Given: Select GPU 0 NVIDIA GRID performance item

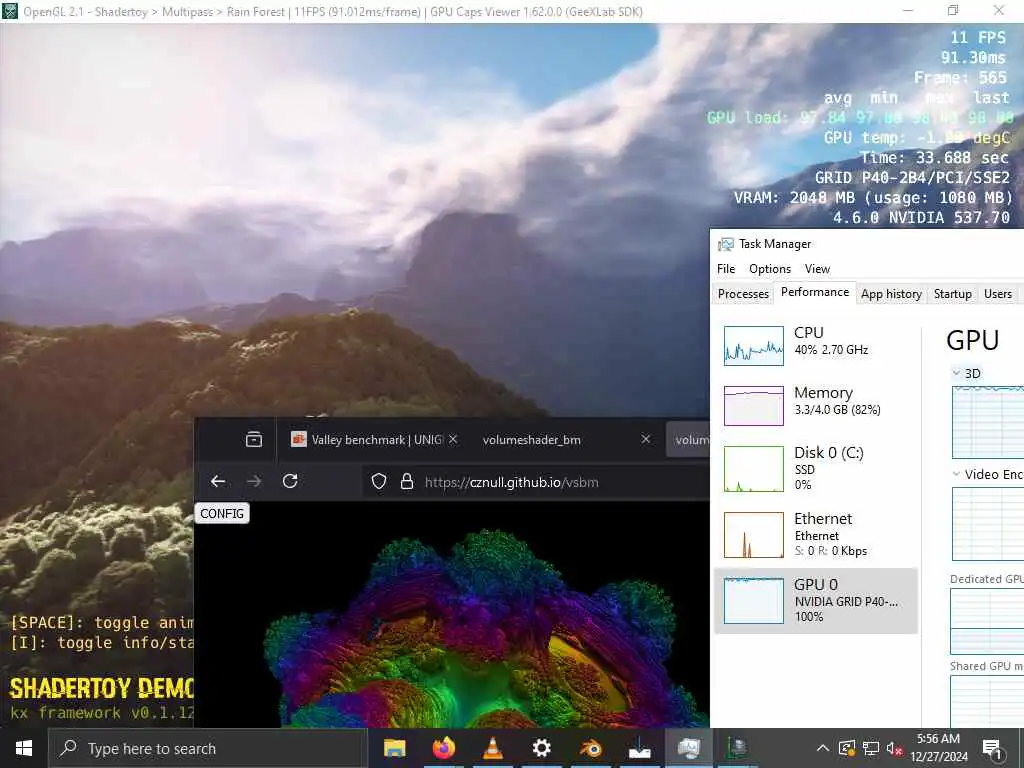Looking at the screenshot, I should [816, 600].
